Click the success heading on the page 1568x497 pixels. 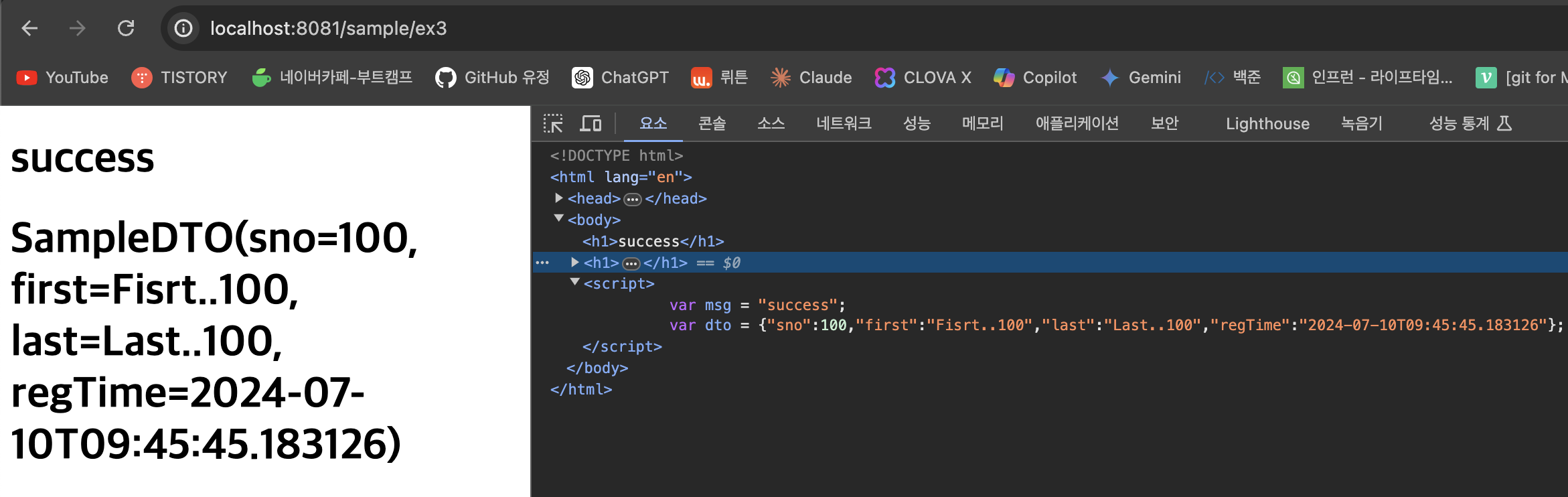coord(82,159)
